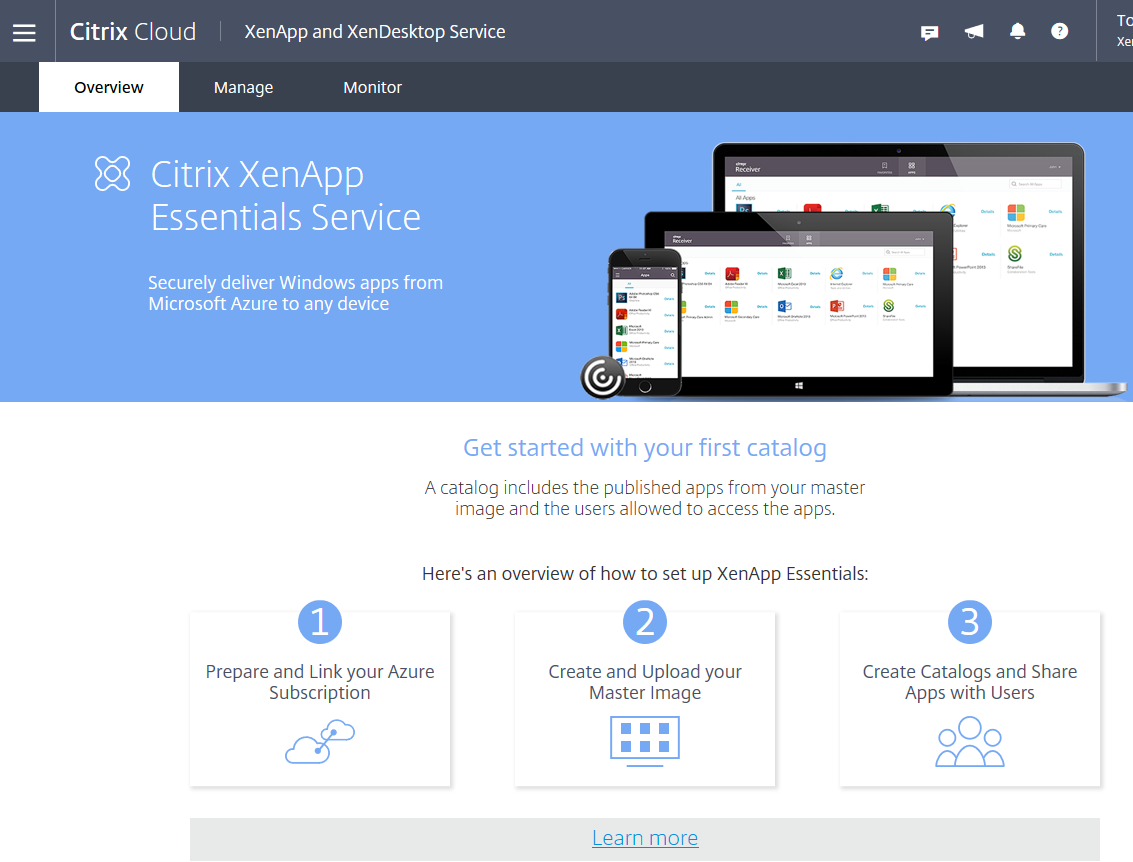Switch to the Manage tab
1133x862 pixels.
pos(243,87)
